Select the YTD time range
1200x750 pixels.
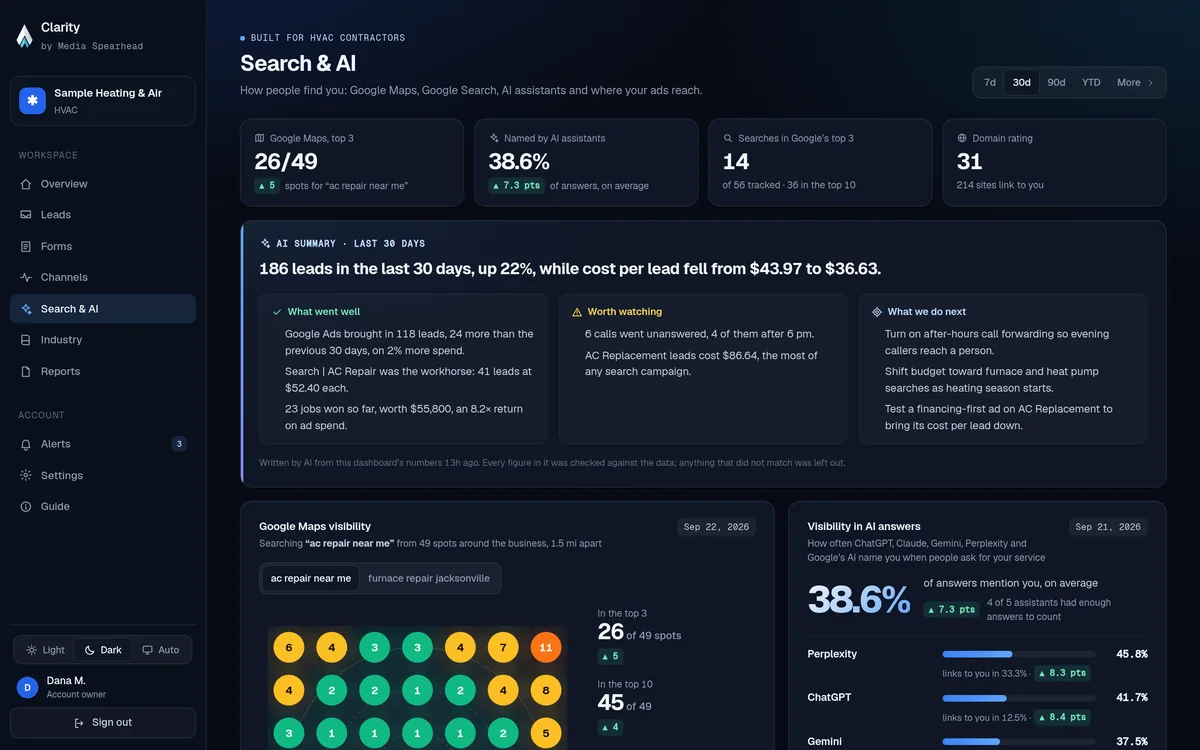click(x=1091, y=83)
